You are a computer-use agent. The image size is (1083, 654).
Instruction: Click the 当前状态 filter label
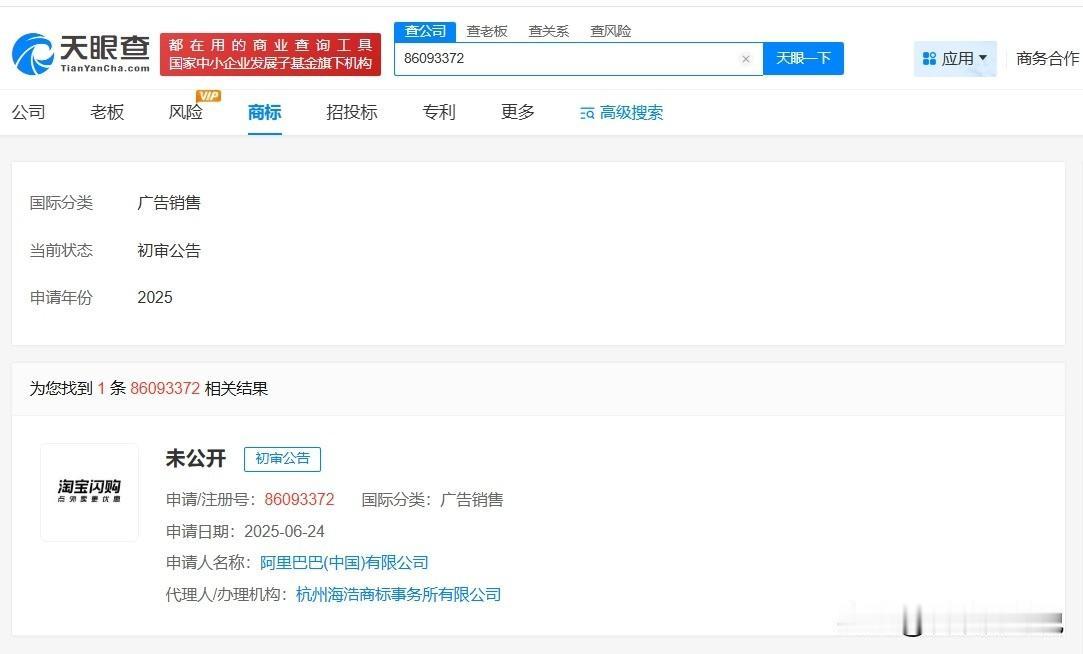pos(61,251)
